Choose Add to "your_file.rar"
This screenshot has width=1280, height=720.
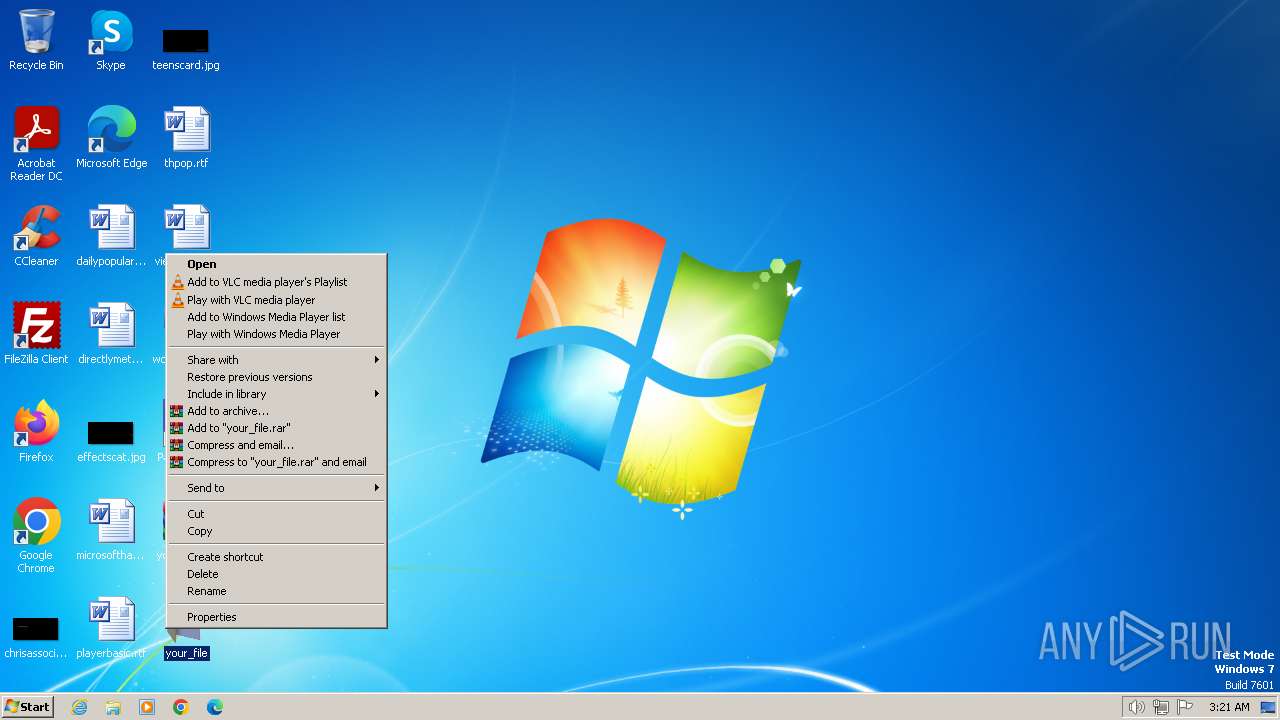pyautogui.click(x=276, y=428)
